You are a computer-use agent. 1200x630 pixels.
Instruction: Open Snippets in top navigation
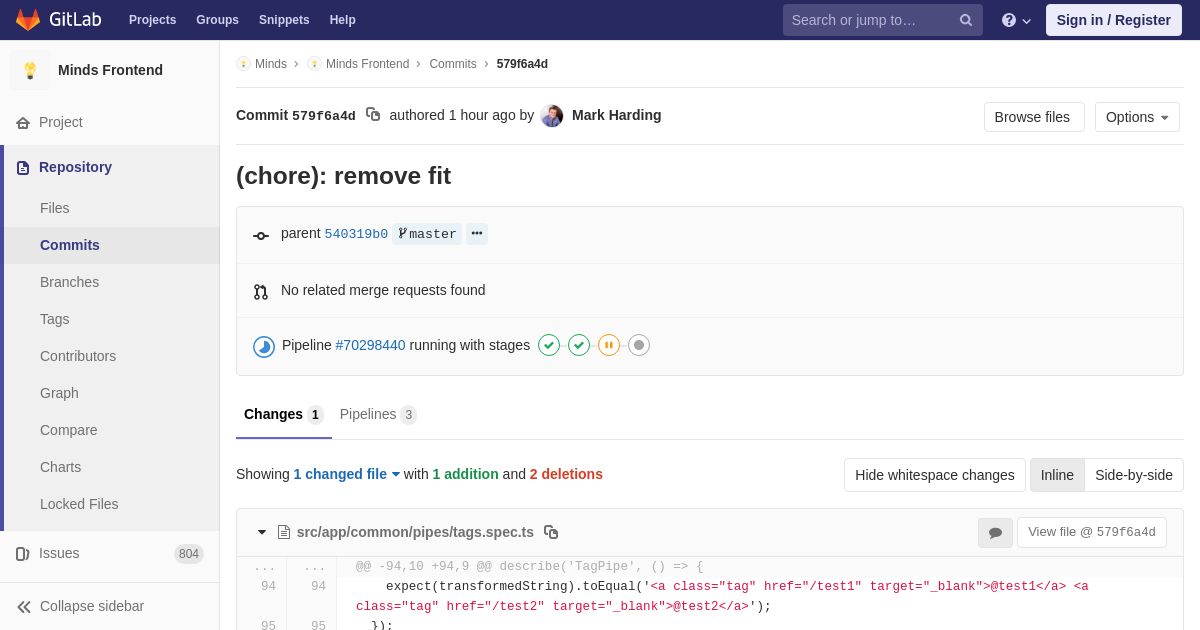[284, 20]
